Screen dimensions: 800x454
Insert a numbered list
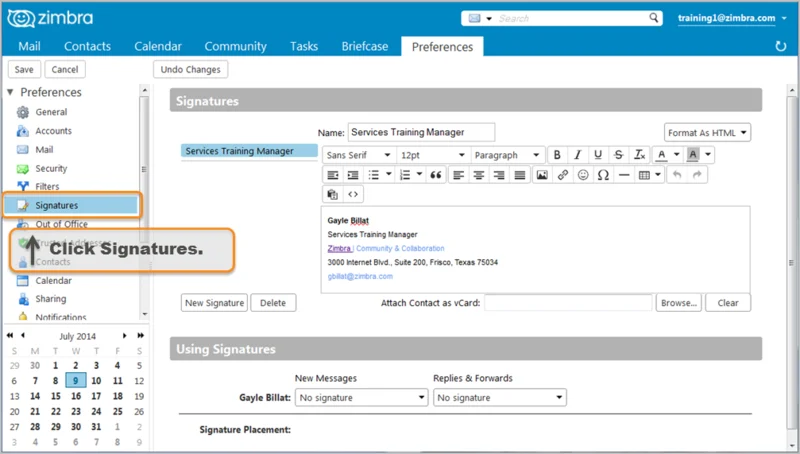[405, 175]
